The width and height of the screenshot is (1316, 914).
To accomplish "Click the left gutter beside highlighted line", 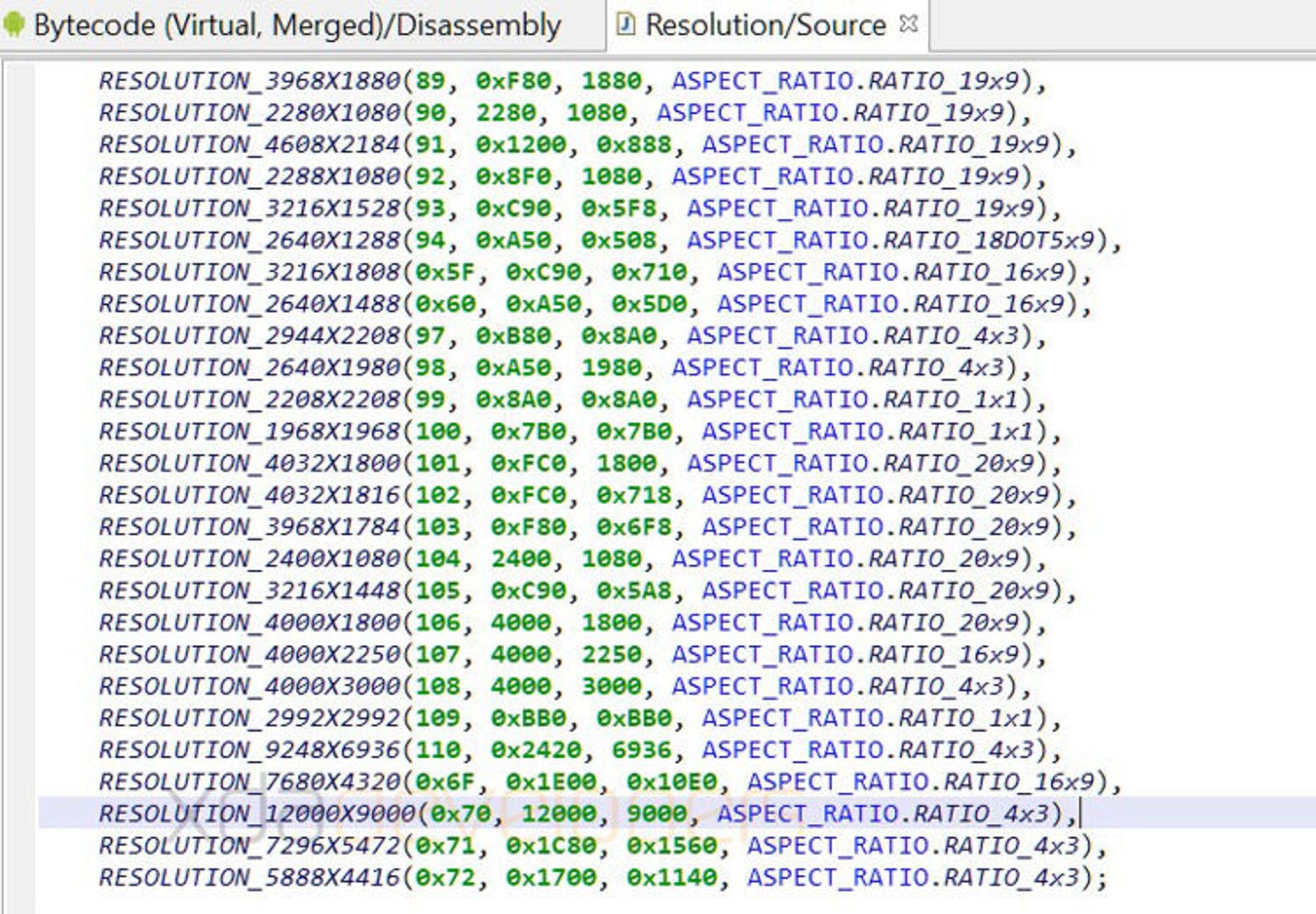I will 19,813.
